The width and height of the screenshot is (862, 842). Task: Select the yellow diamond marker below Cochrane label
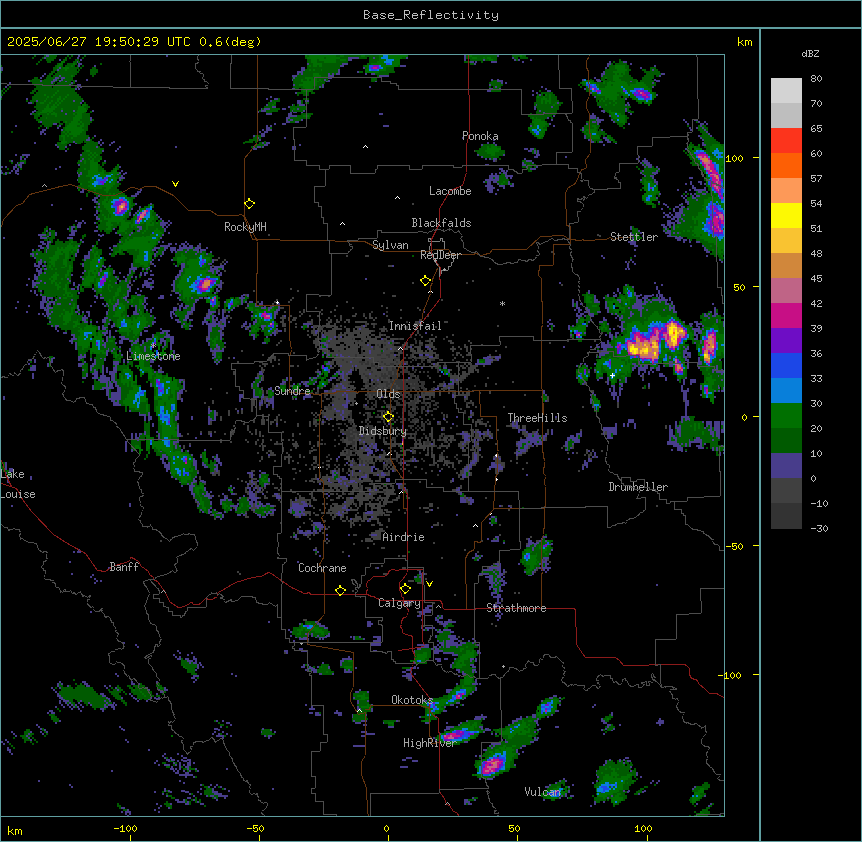[340, 590]
